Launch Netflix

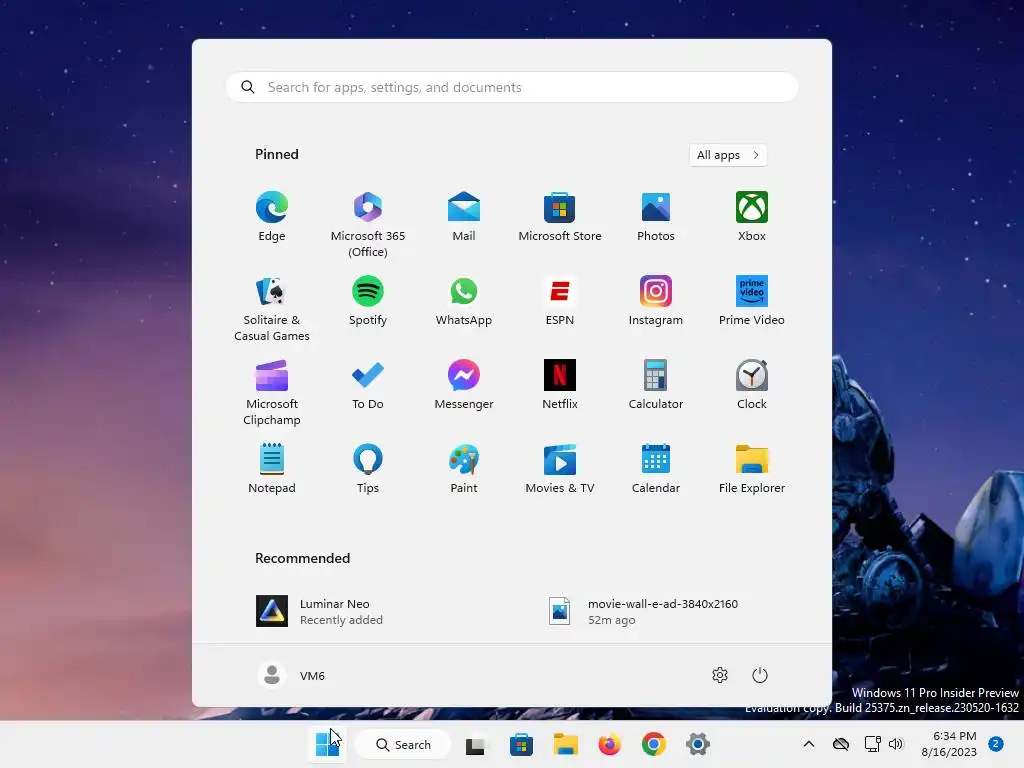(x=560, y=386)
